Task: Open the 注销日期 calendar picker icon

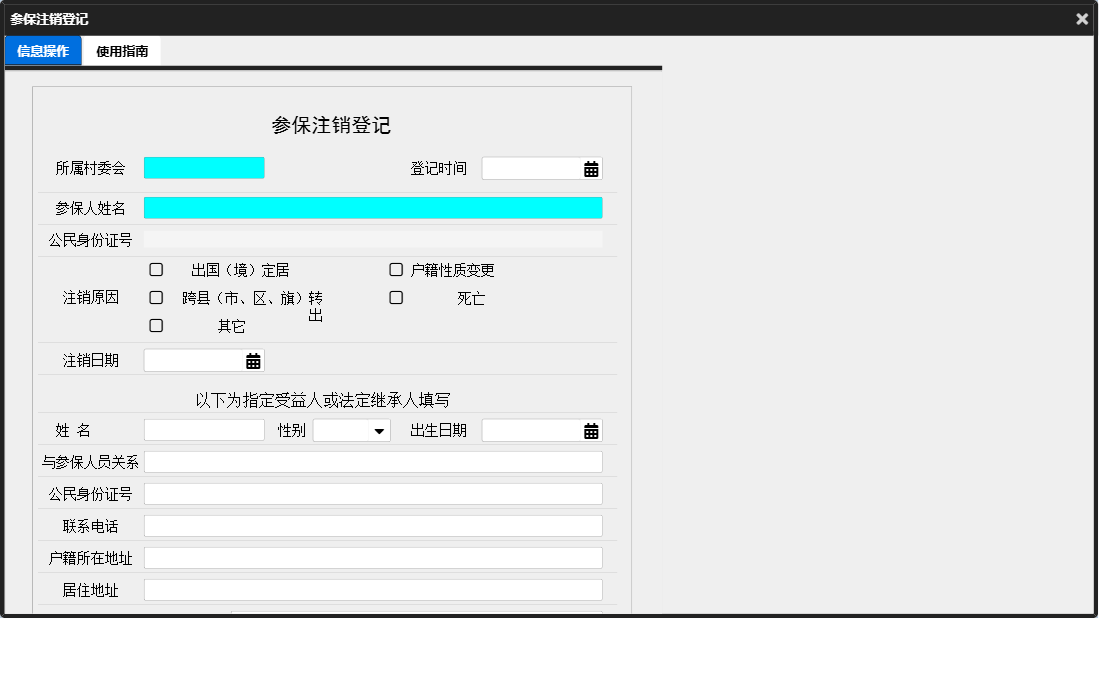Action: [x=254, y=359]
